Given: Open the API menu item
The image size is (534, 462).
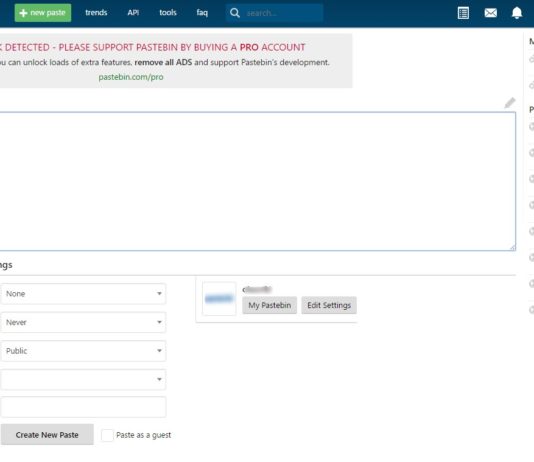Looking at the screenshot, I should 133,13.
